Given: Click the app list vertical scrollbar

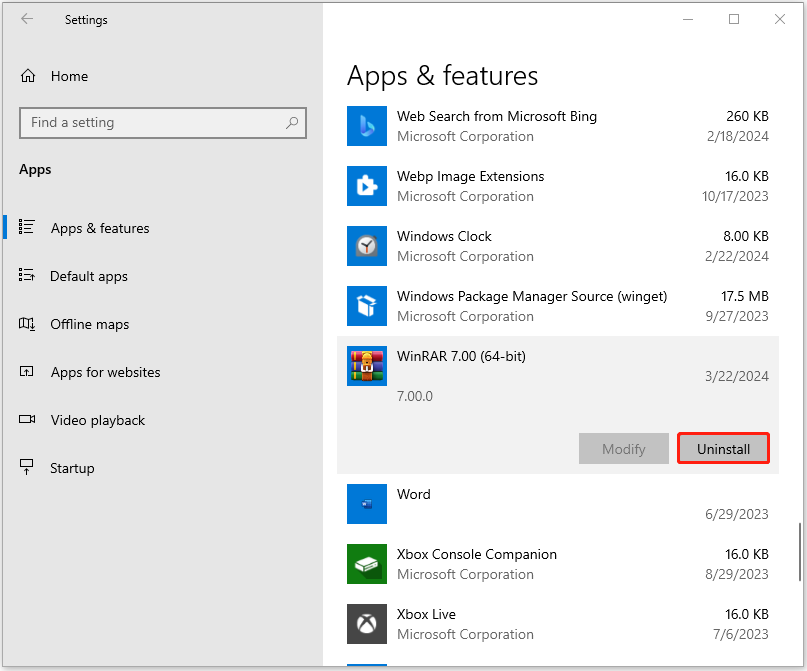Looking at the screenshot, I should pos(799,552).
